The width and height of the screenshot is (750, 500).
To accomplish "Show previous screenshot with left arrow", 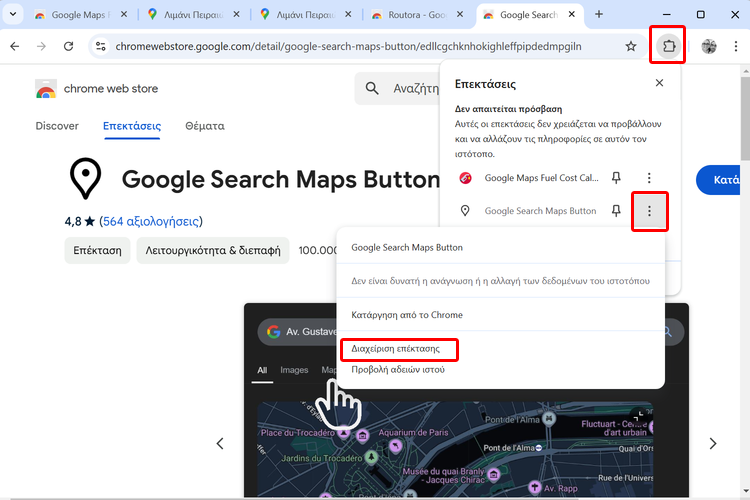I will (x=220, y=444).
